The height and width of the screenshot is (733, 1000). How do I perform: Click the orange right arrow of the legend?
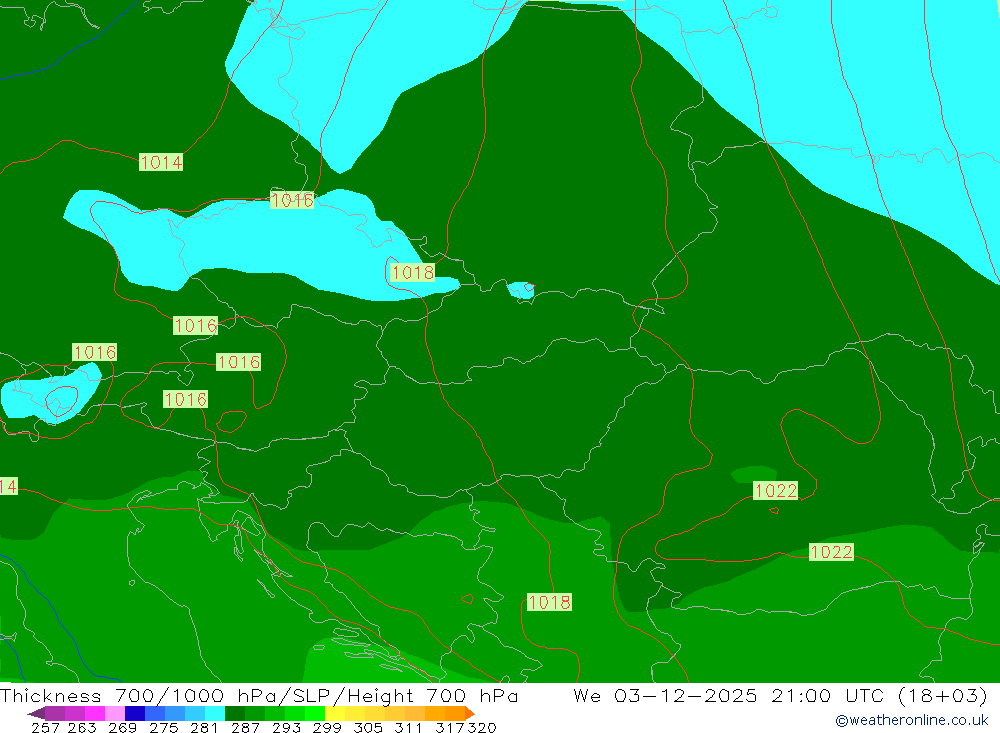click(469, 713)
